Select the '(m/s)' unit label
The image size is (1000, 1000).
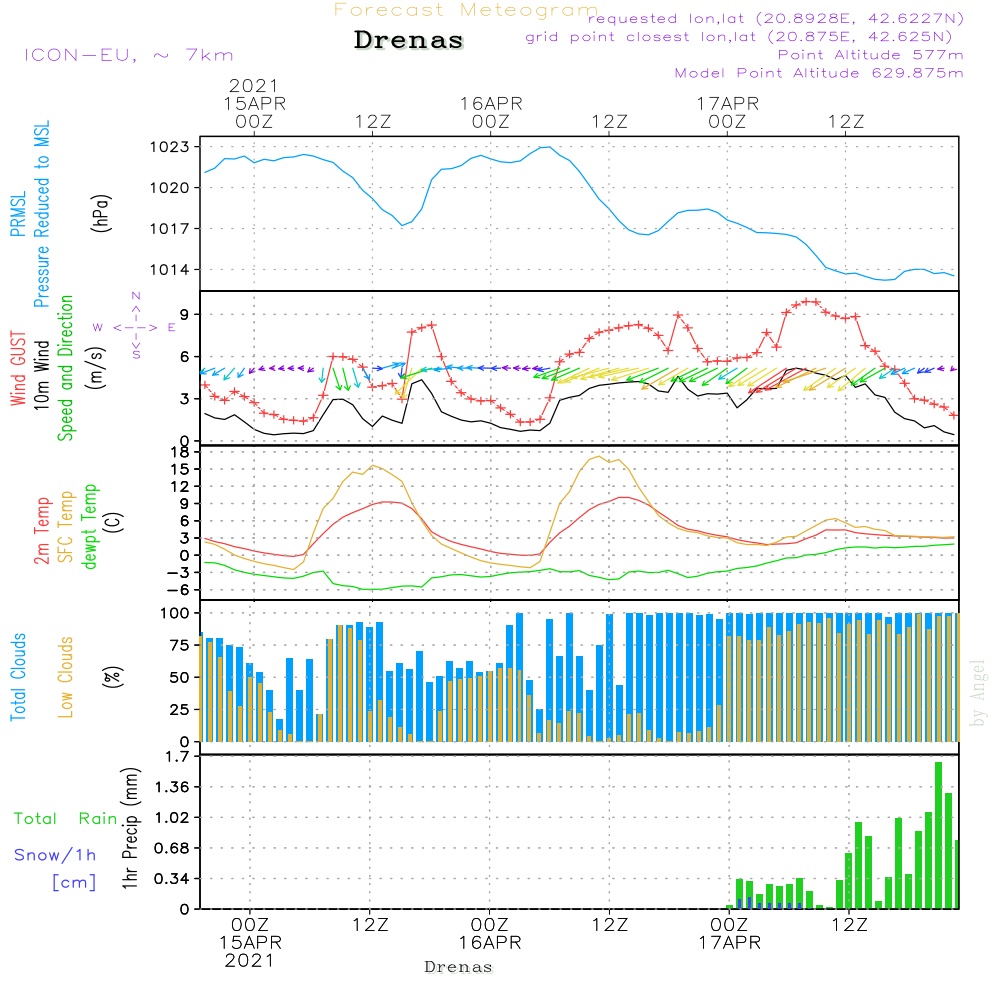click(97, 369)
